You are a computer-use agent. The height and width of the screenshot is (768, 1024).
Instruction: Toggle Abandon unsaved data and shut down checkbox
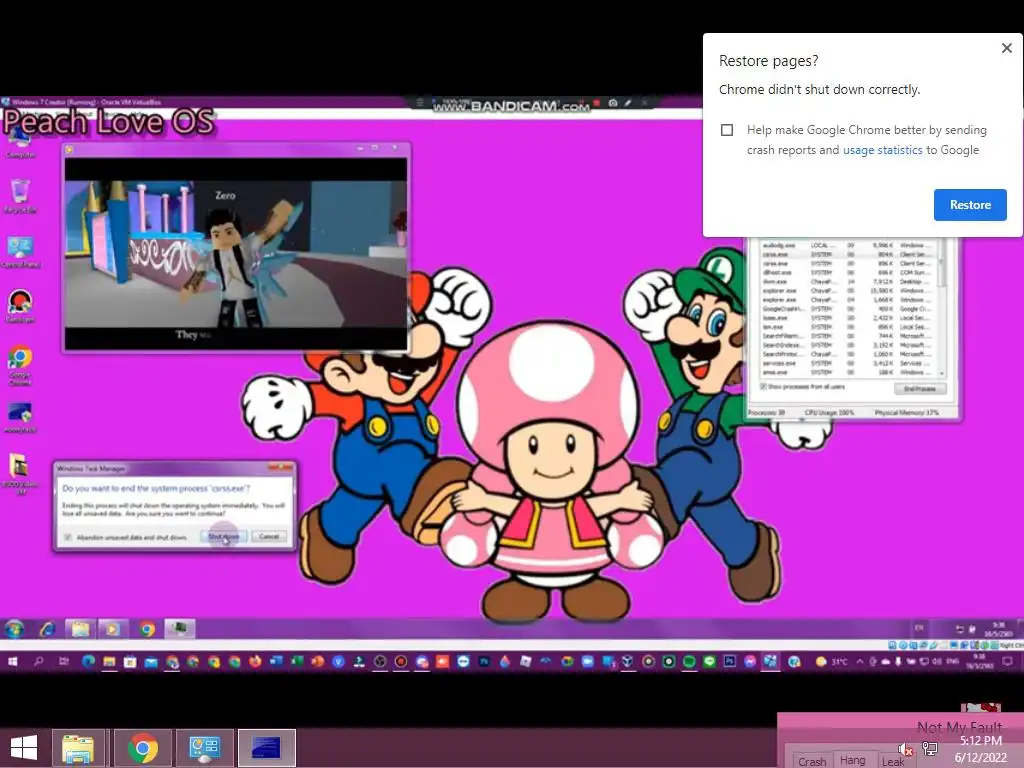point(67,537)
